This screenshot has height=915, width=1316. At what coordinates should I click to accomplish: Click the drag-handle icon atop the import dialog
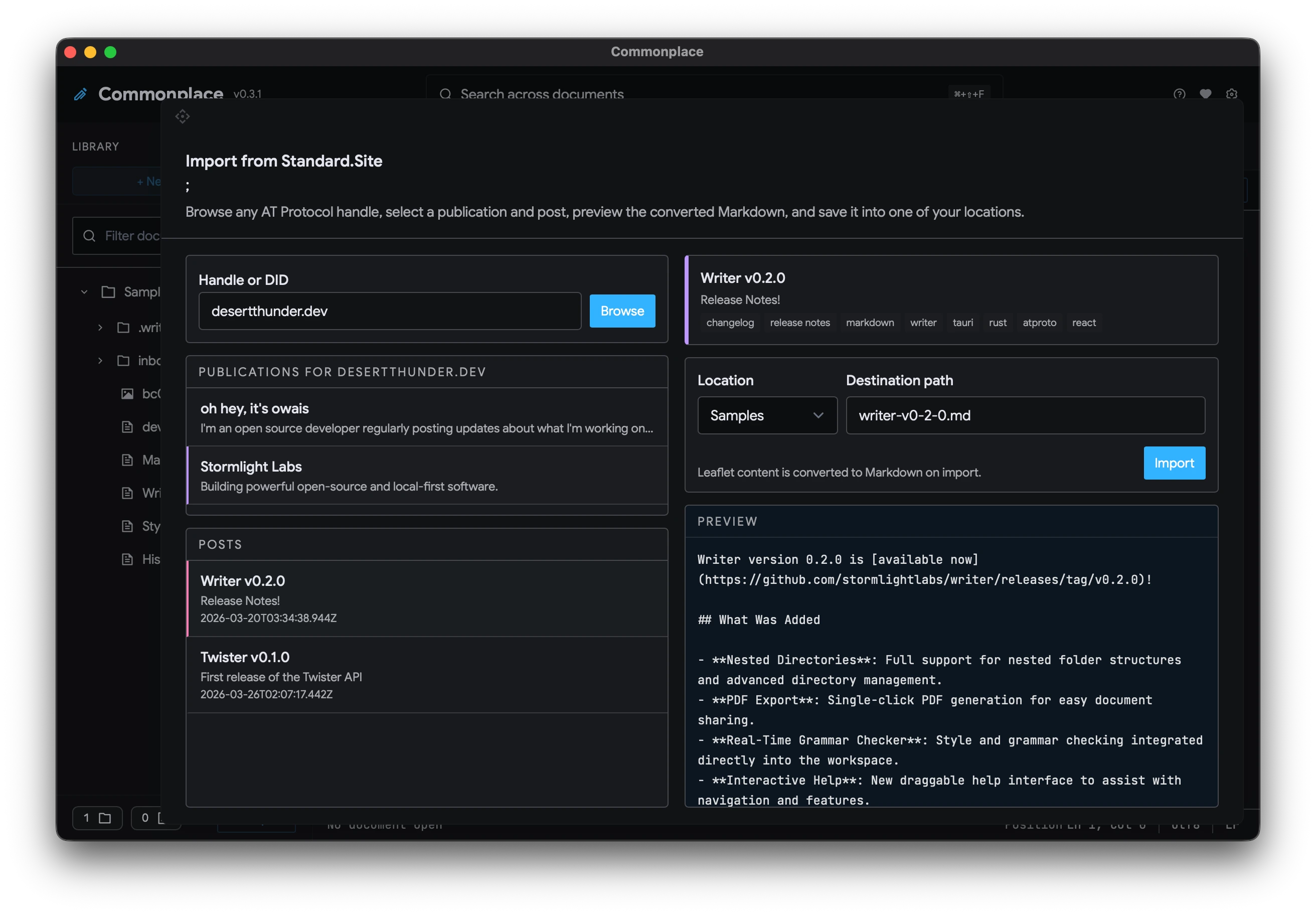point(182,117)
